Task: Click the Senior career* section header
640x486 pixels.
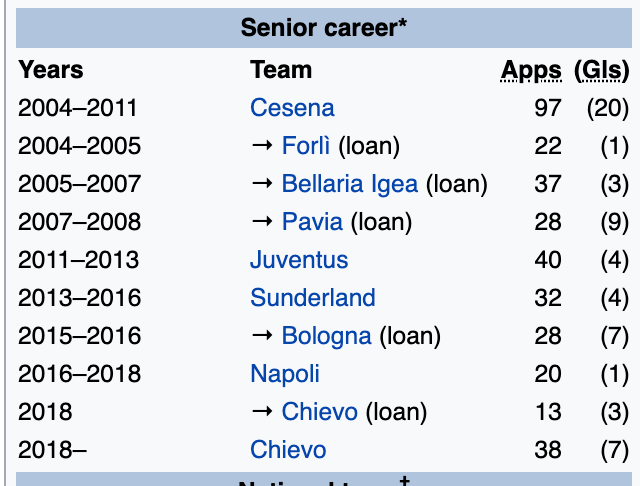Action: click(324, 27)
